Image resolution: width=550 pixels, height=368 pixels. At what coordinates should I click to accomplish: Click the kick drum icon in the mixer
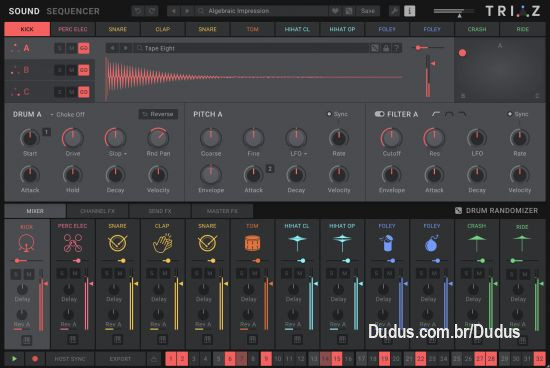(x=26, y=243)
